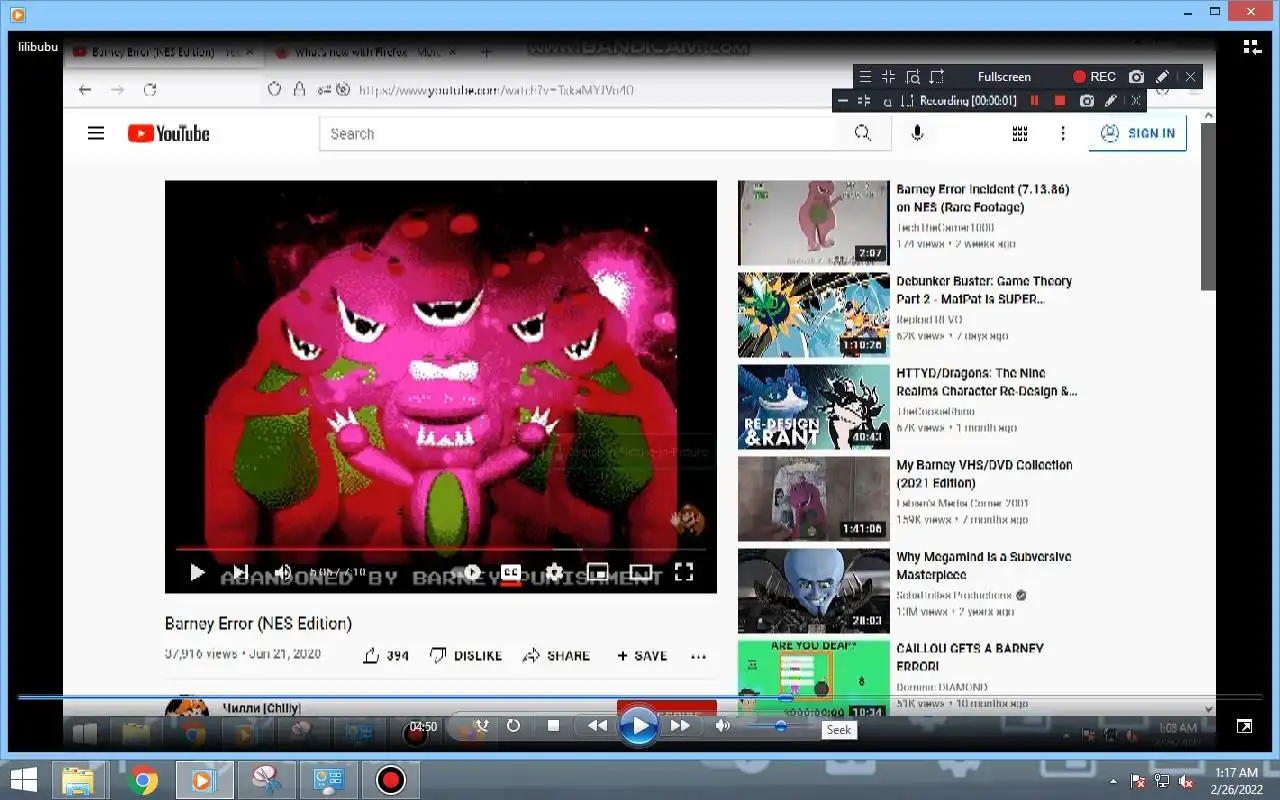Enter YouTube player full screen

684,573
